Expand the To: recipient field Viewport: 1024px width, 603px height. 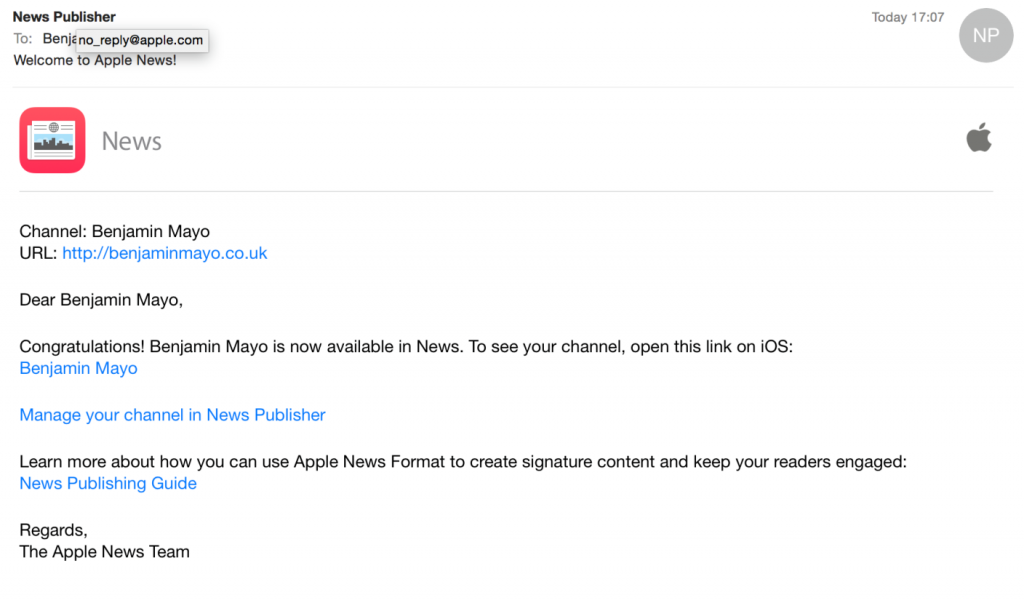22,38
